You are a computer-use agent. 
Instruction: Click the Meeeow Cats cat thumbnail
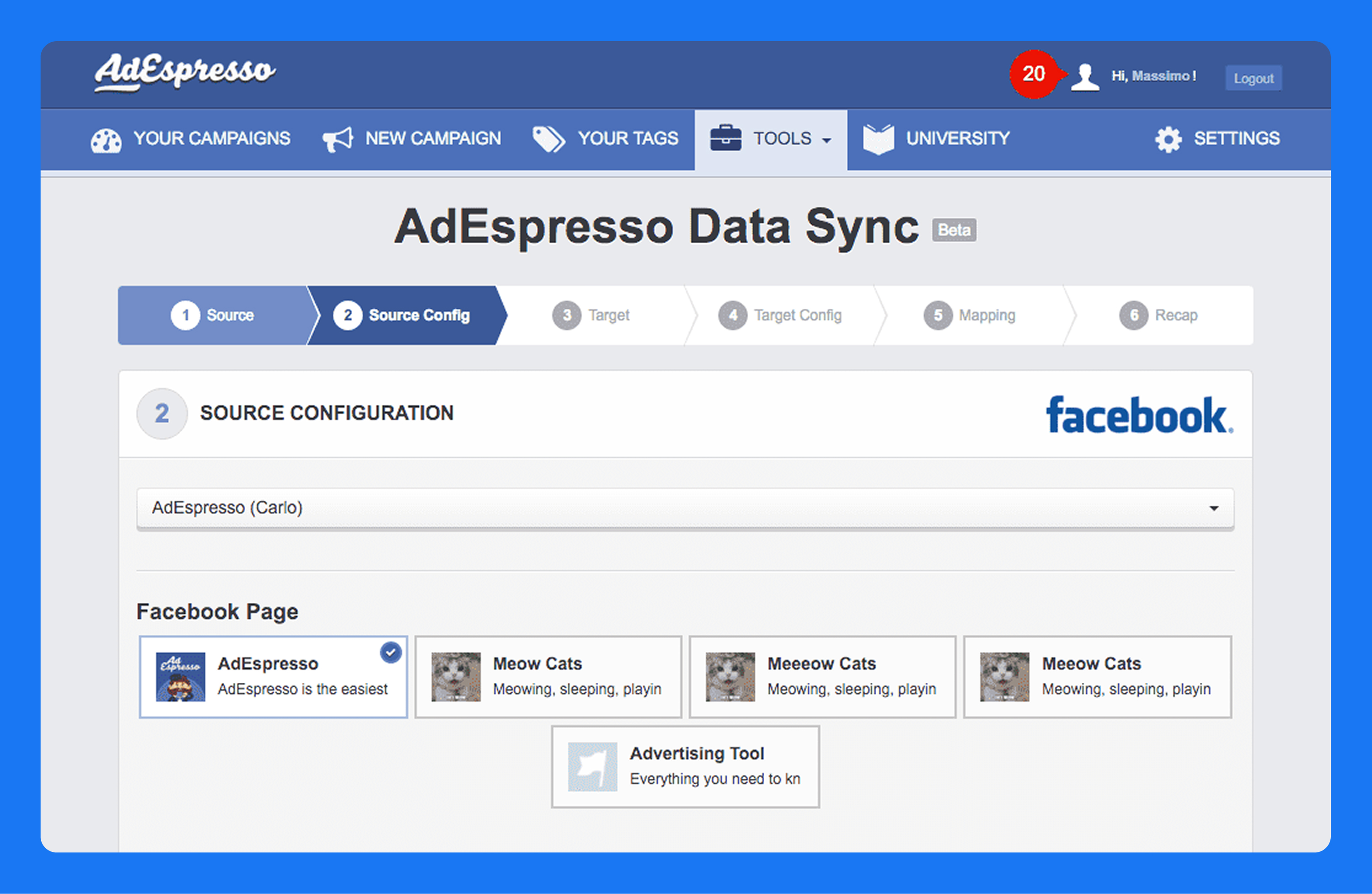coord(730,677)
